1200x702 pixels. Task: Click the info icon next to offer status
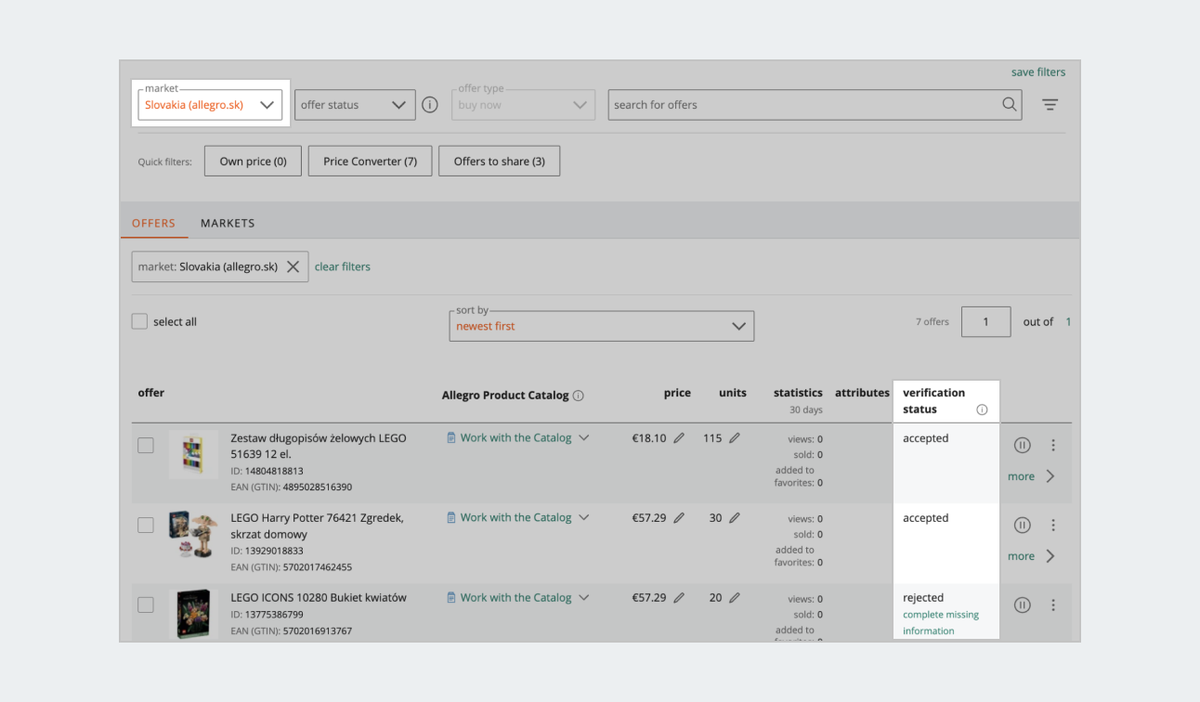(x=430, y=105)
